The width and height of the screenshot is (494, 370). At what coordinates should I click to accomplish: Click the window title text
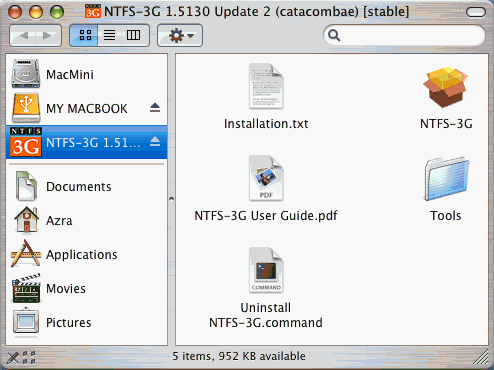256,12
